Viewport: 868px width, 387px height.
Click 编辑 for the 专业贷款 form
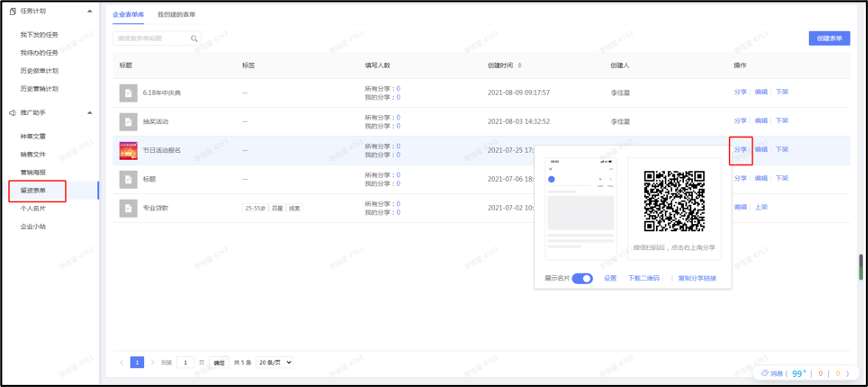[740, 207]
